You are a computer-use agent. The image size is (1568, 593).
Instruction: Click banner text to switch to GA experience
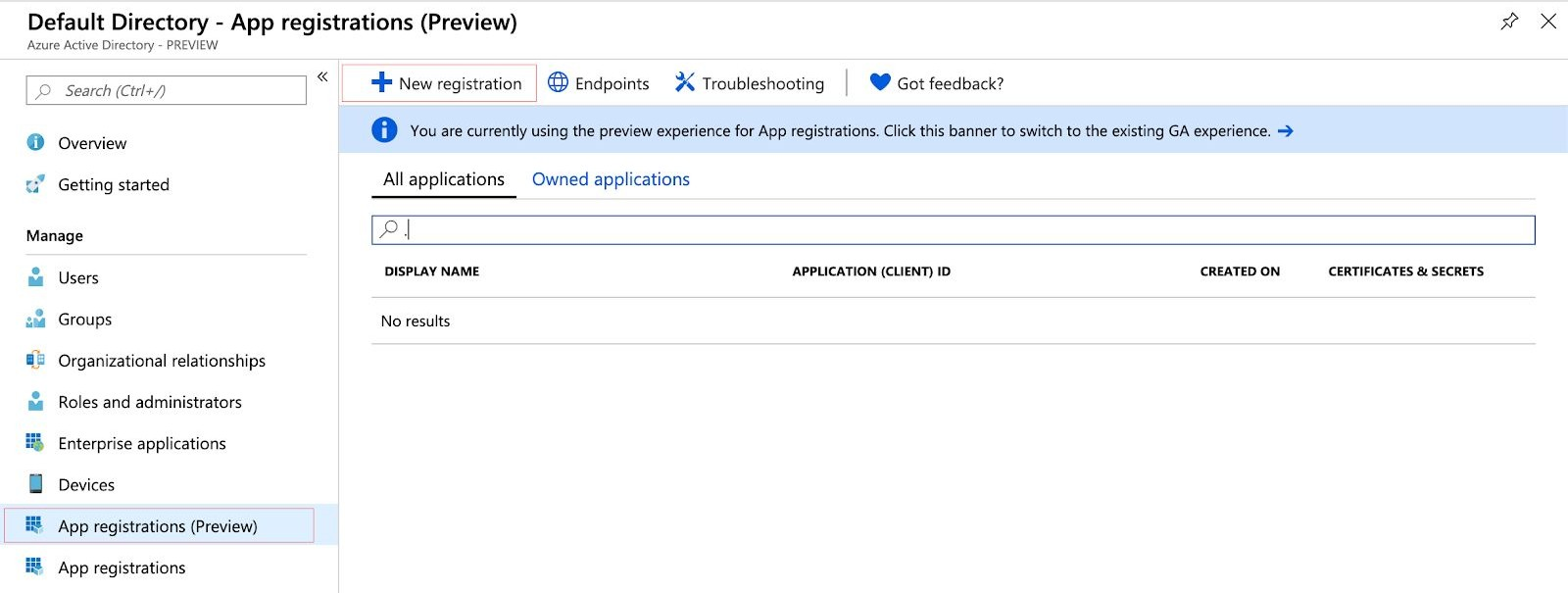[840, 130]
